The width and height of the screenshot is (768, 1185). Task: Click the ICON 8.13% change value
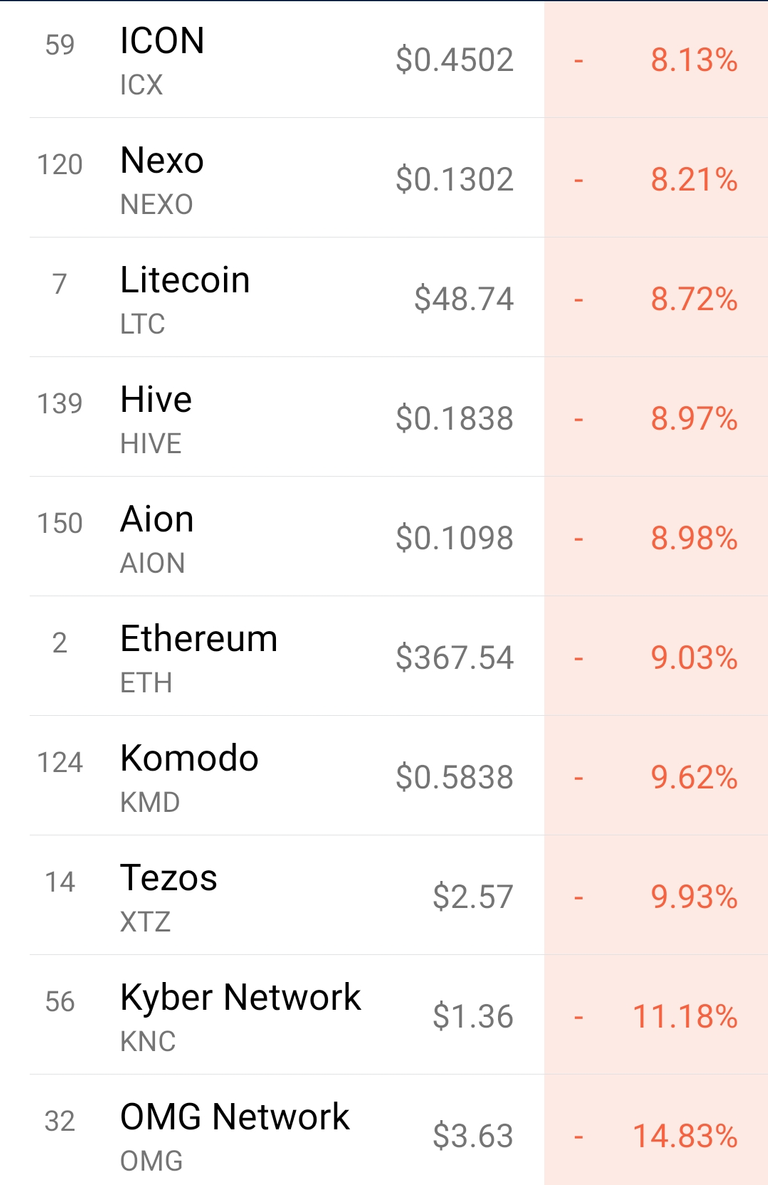coord(694,61)
